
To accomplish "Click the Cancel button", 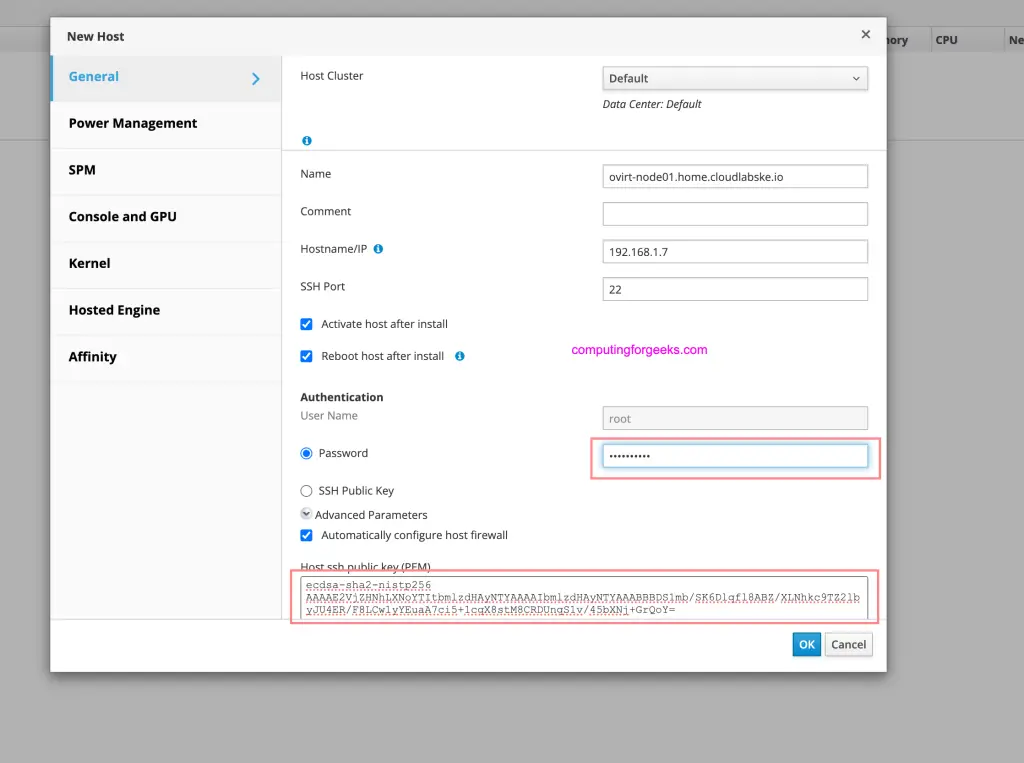I will pyautogui.click(x=848, y=644).
